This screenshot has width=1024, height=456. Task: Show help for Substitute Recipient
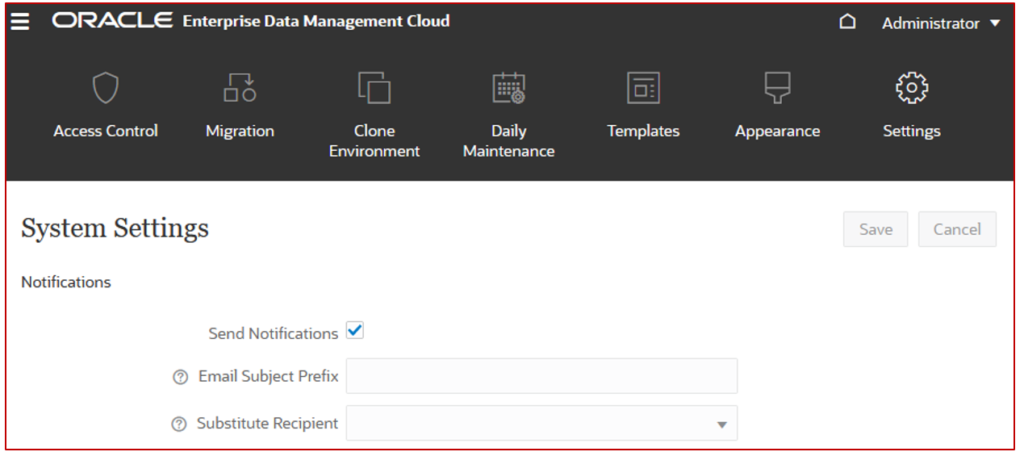[178, 425]
